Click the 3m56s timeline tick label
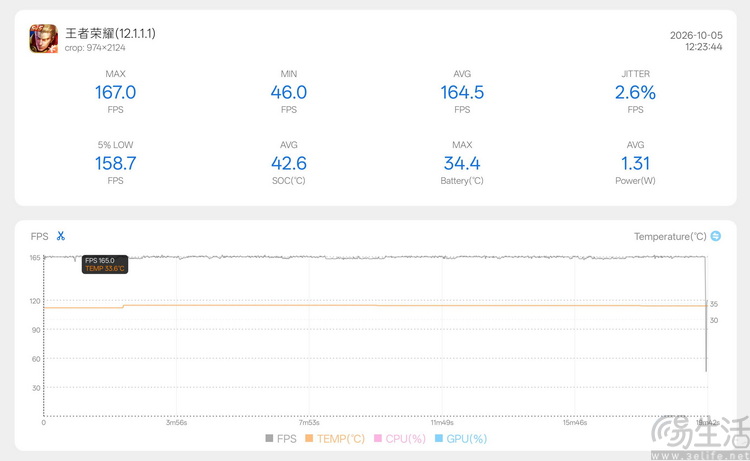This screenshot has height=461, width=750. [x=176, y=423]
